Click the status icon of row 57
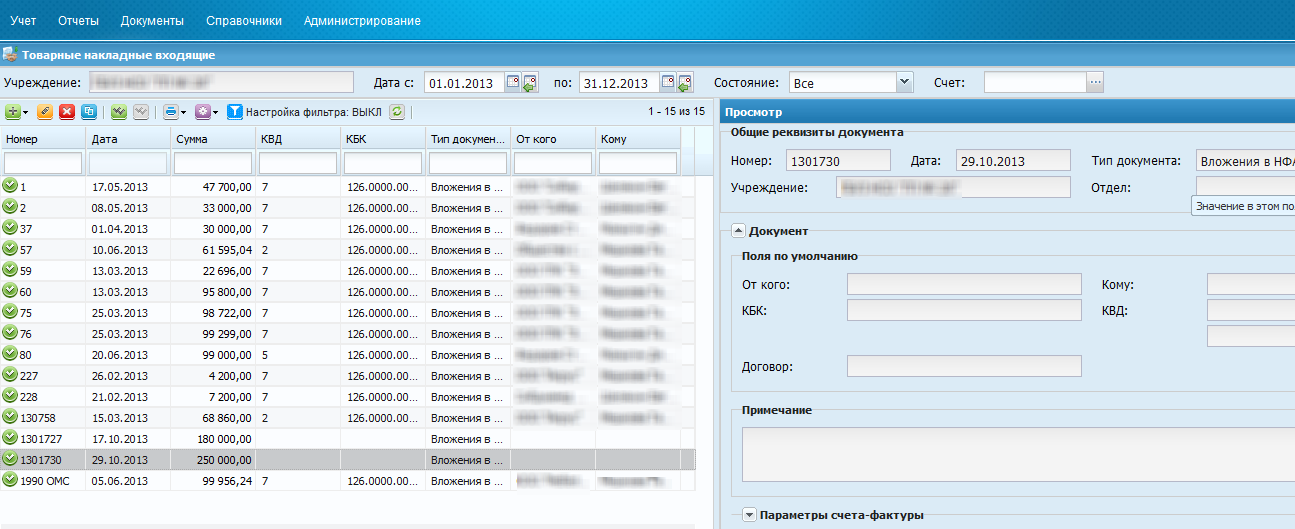The height and width of the screenshot is (529, 1295). click(10, 249)
